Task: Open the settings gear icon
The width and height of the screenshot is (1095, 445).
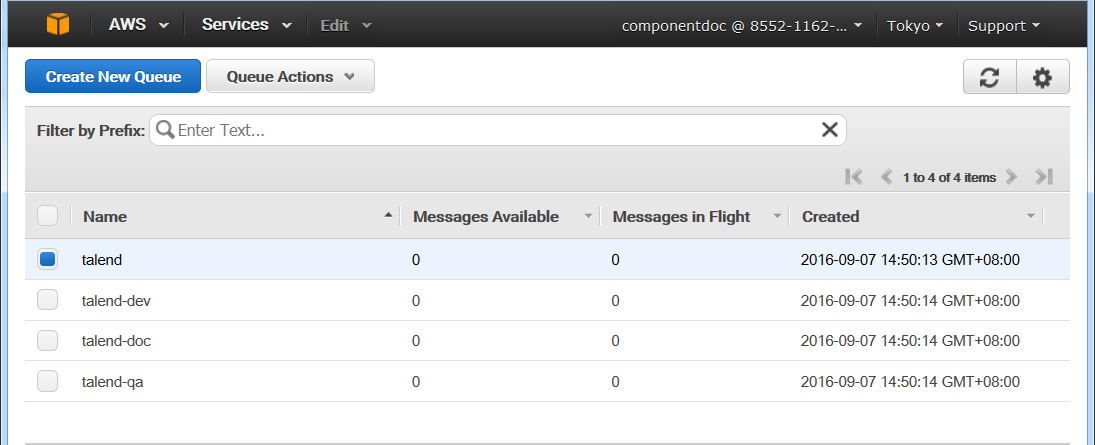Action: click(1042, 77)
